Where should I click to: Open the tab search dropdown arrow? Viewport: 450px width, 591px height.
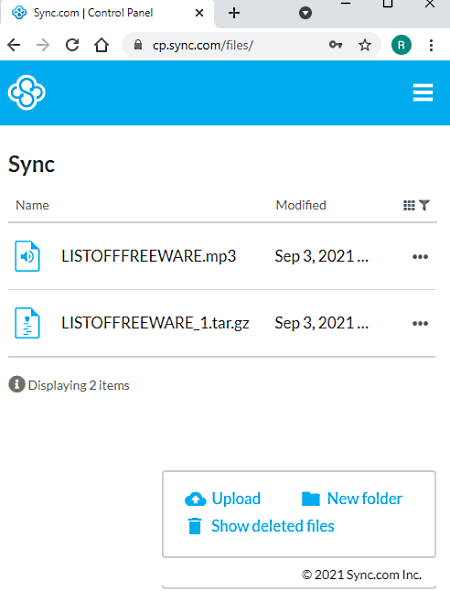click(x=305, y=13)
